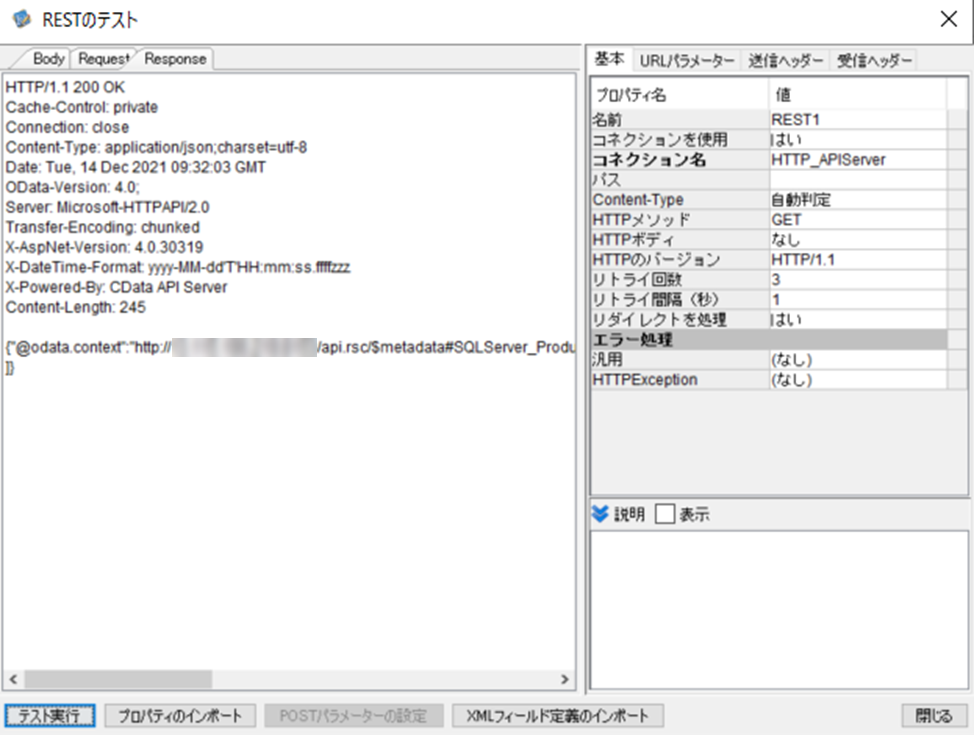The width and height of the screenshot is (974, 735).
Task: Click the Content-Type application/json response line
Action: 157,147
